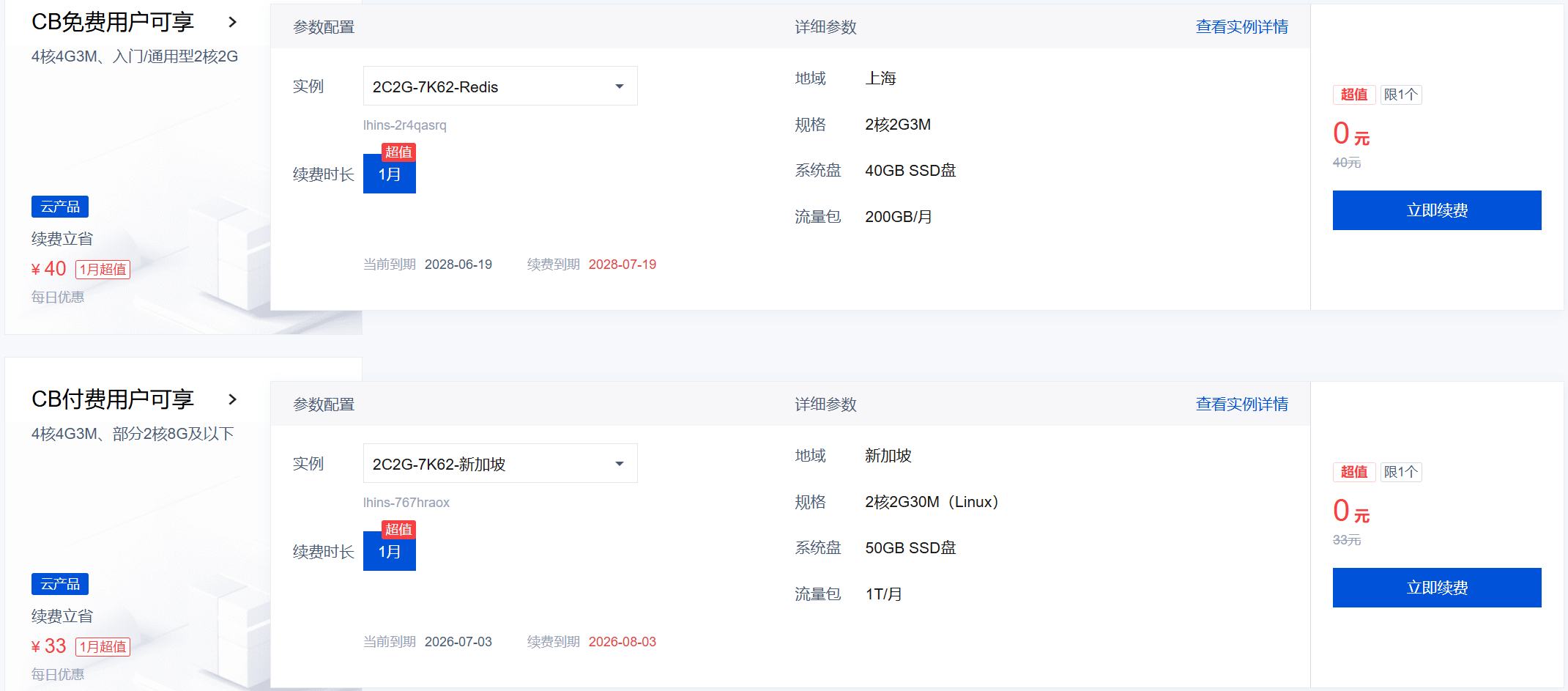Open the CB付费用户可享 chevron arrow
This screenshot has height=691, width=1568.
(232, 399)
